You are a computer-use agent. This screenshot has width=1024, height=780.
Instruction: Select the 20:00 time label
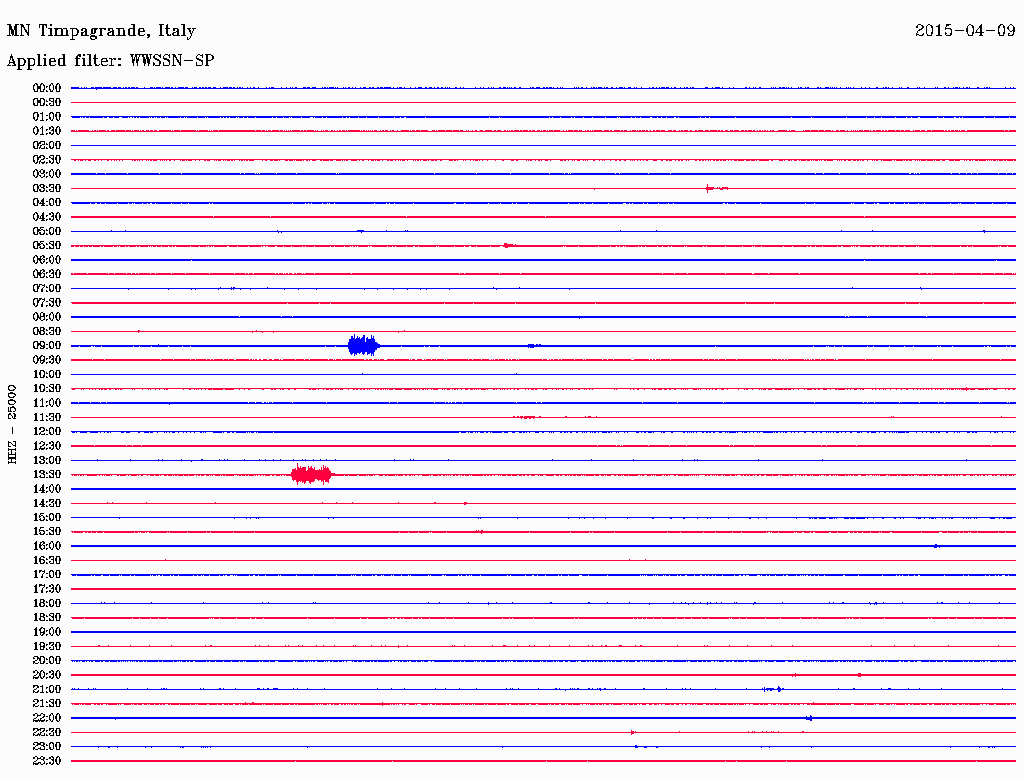pos(46,660)
